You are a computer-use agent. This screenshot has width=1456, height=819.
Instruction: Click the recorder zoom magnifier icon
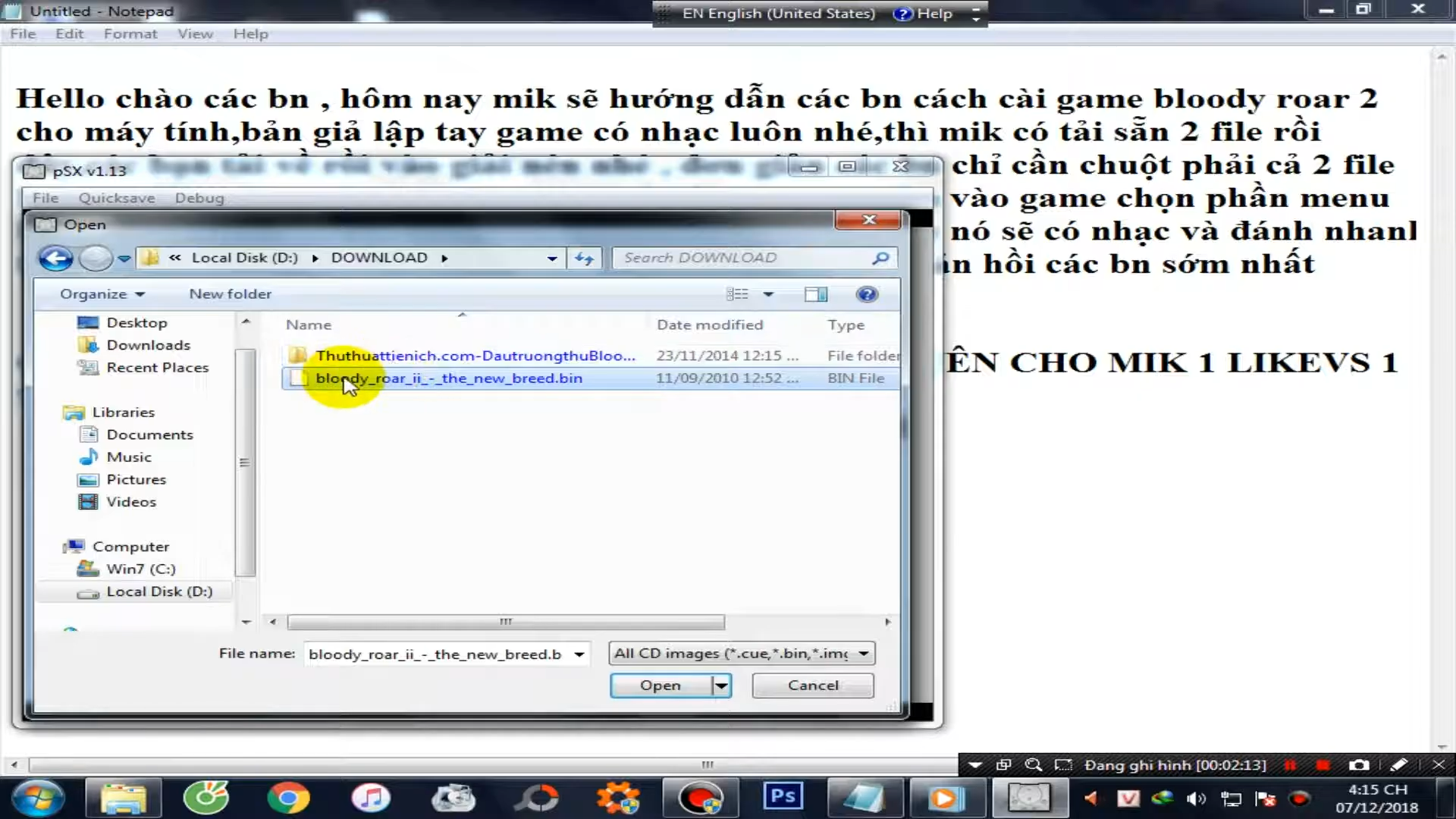(x=1034, y=765)
